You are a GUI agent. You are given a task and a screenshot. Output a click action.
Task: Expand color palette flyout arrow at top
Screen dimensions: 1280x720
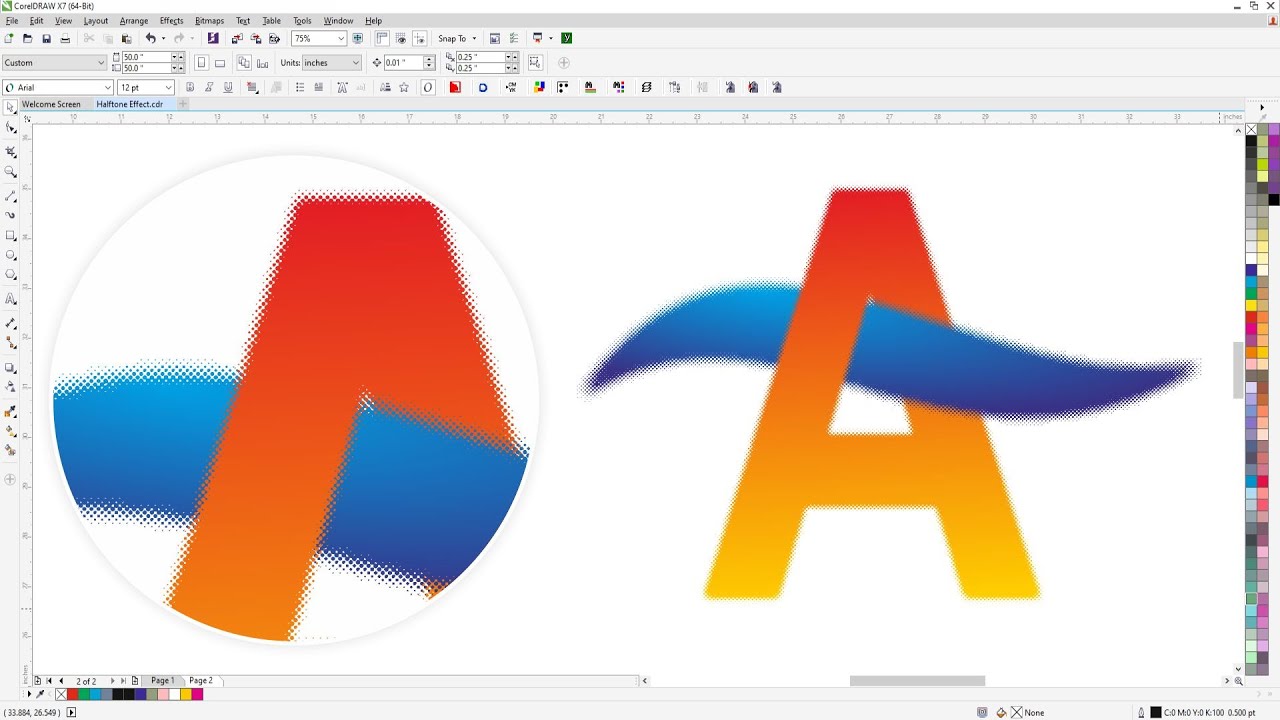(1262, 107)
